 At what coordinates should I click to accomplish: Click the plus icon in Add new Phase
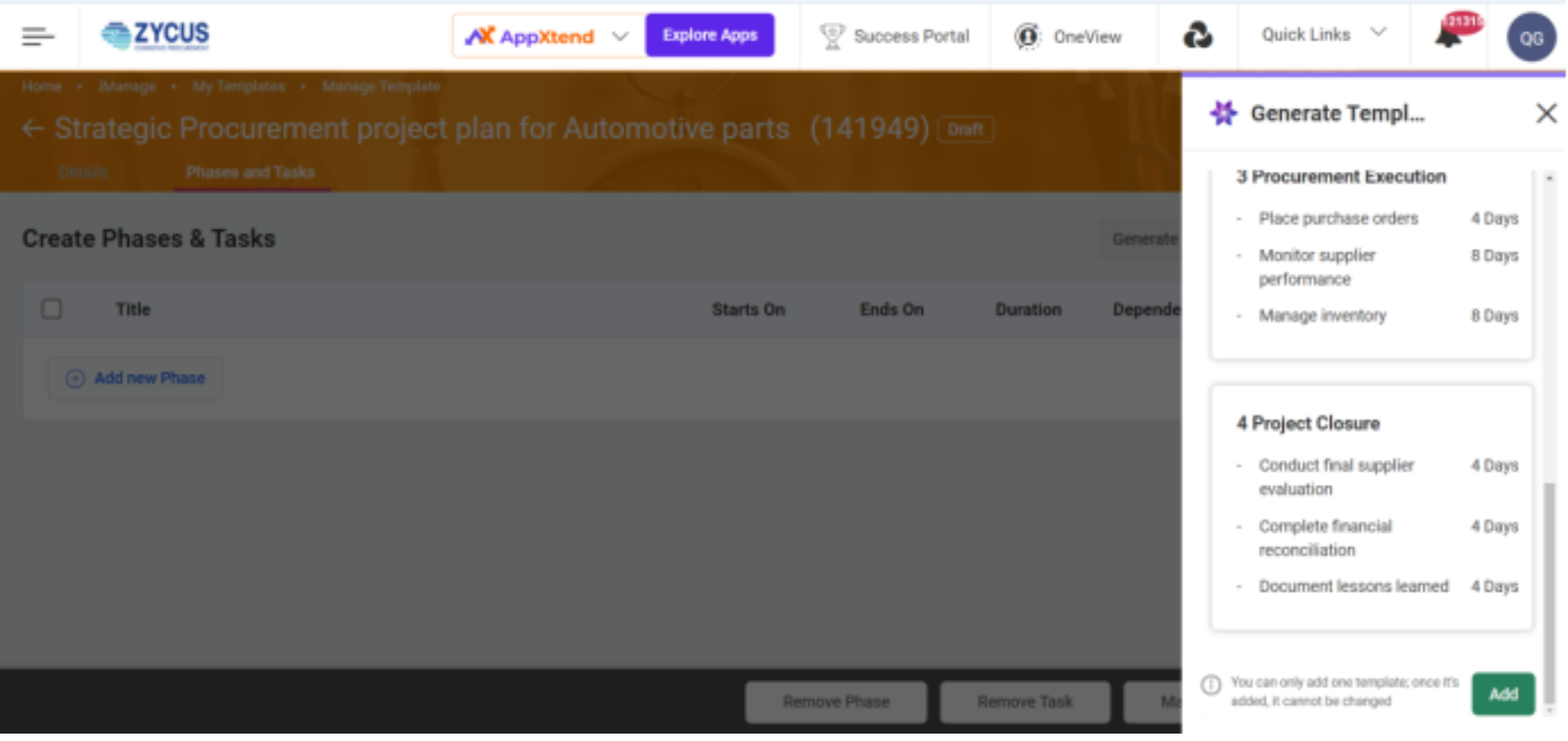tap(75, 378)
